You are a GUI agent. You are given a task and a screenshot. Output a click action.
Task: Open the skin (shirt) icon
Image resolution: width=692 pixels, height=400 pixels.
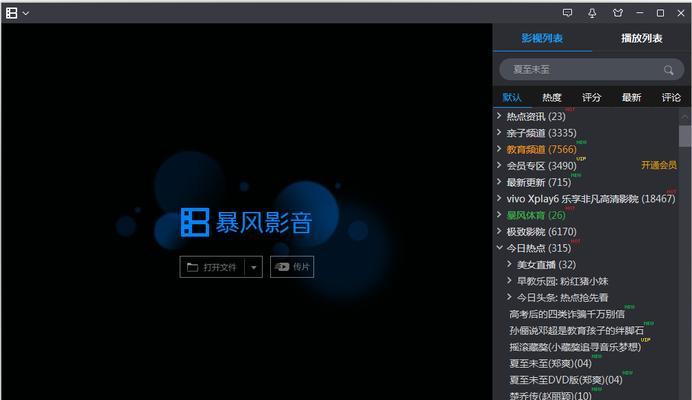pyautogui.click(x=618, y=13)
